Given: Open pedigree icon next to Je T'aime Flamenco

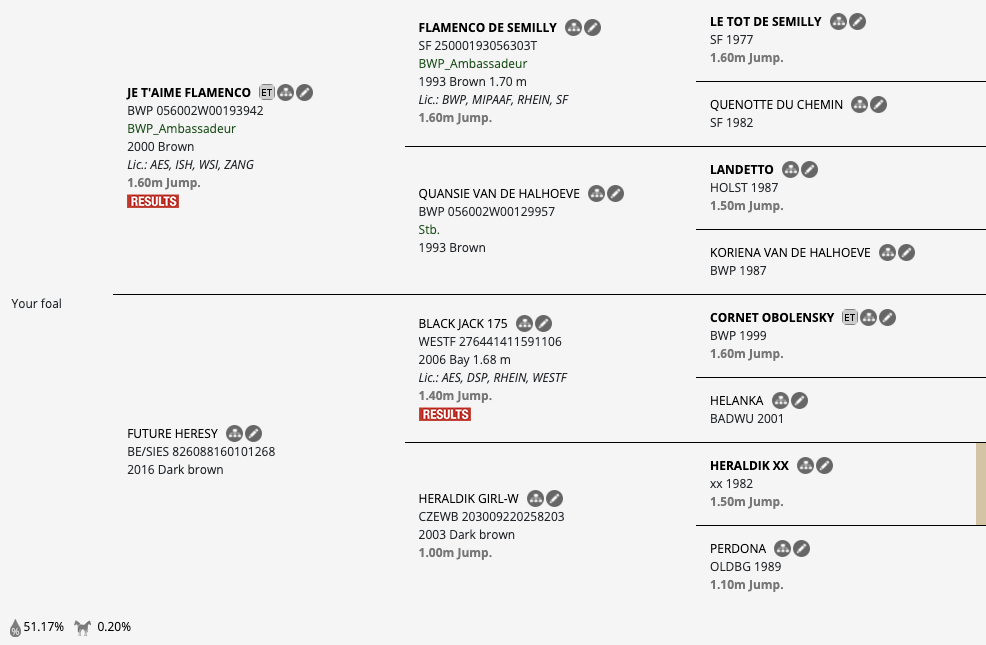Looking at the screenshot, I should tap(286, 93).
